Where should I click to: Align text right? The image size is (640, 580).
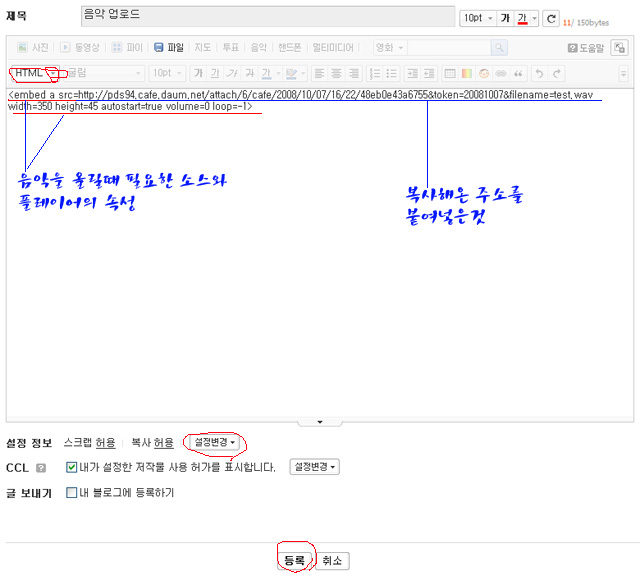click(x=353, y=73)
